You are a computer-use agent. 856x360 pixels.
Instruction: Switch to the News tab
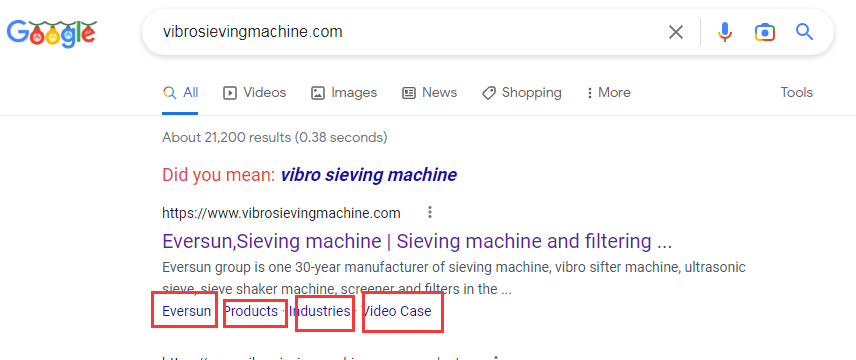429,93
